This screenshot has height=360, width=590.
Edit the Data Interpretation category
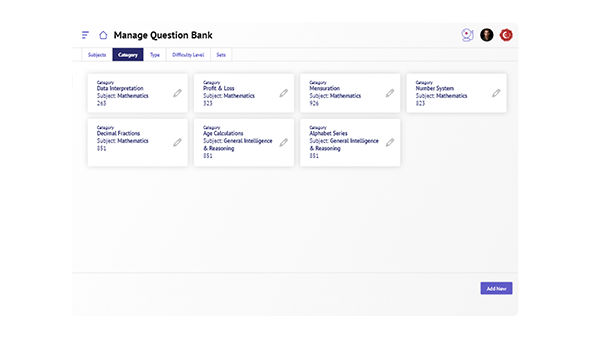[x=177, y=93]
